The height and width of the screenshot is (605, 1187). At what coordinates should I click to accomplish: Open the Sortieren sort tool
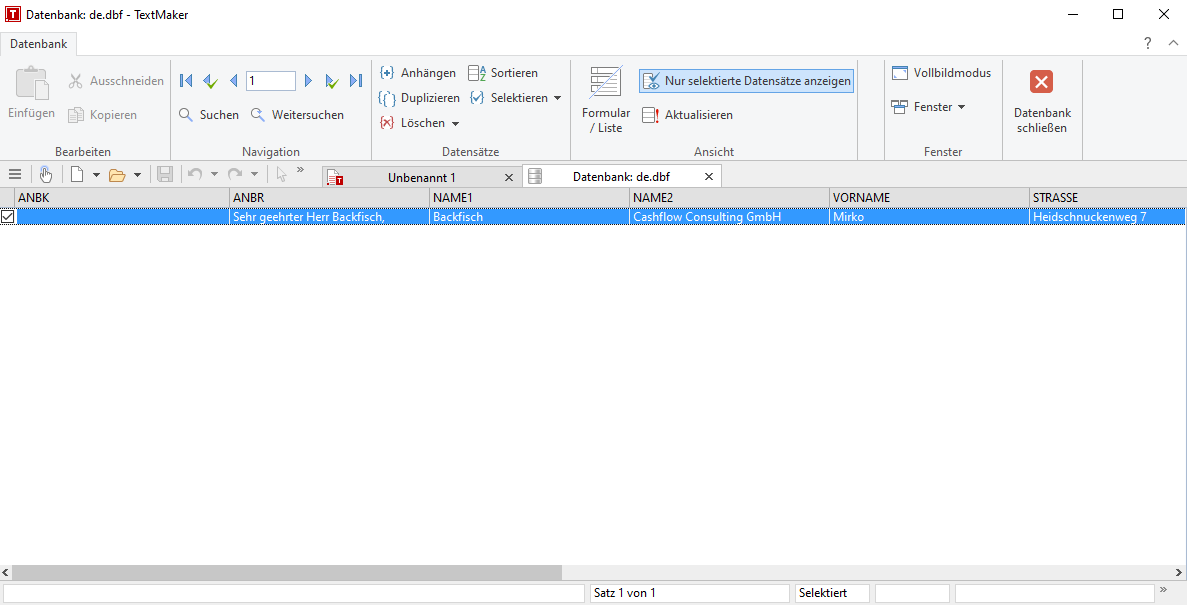click(503, 73)
